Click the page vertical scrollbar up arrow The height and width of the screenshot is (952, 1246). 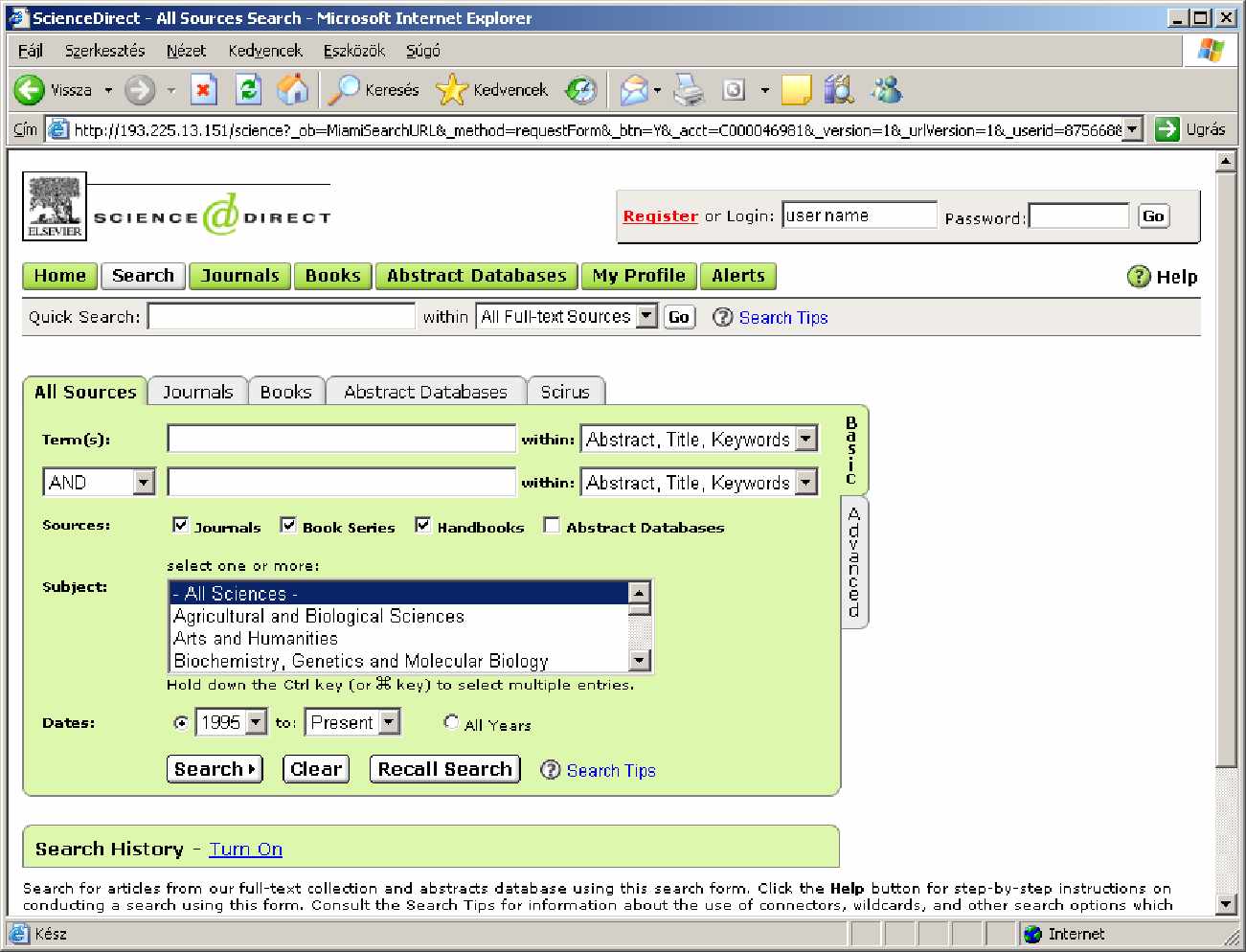1226,162
